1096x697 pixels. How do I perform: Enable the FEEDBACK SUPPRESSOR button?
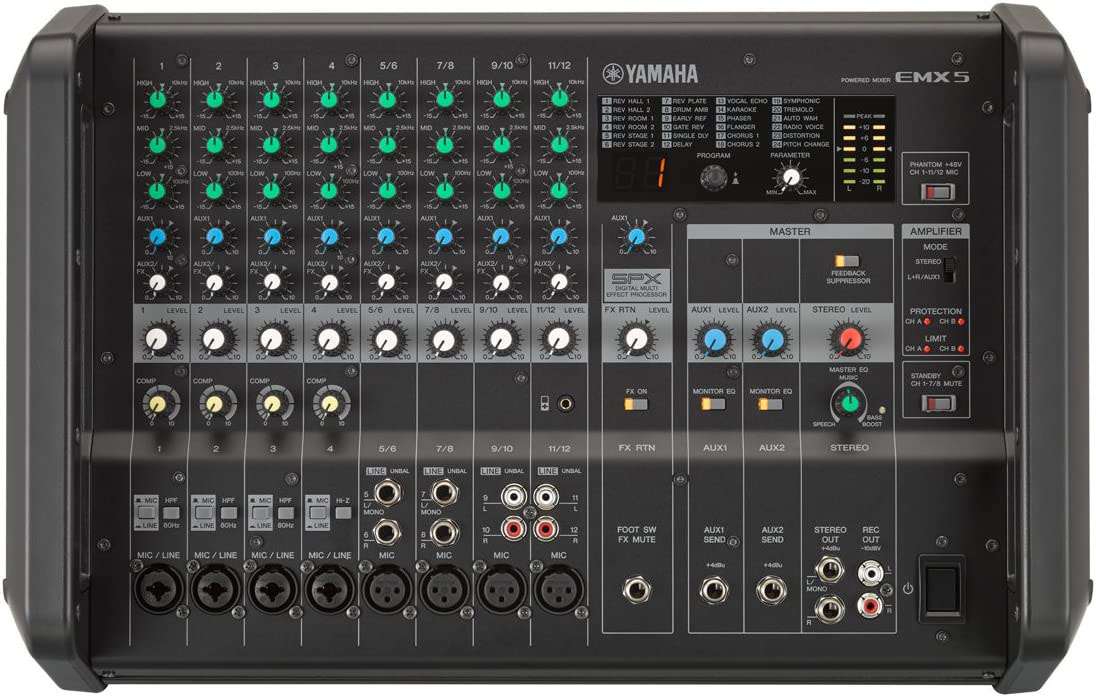pos(847,261)
